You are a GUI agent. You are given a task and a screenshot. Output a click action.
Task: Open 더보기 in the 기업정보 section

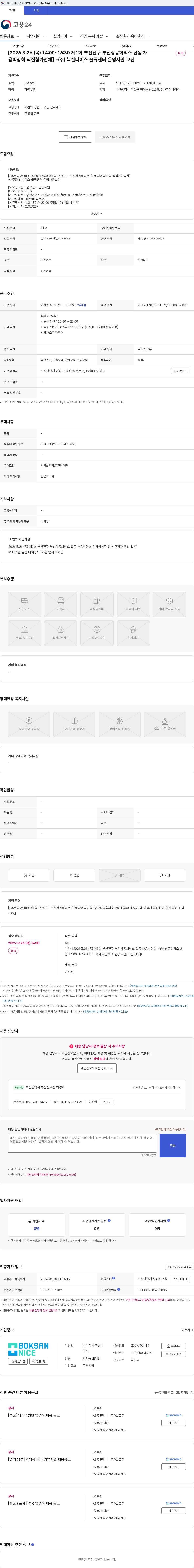187,1330
